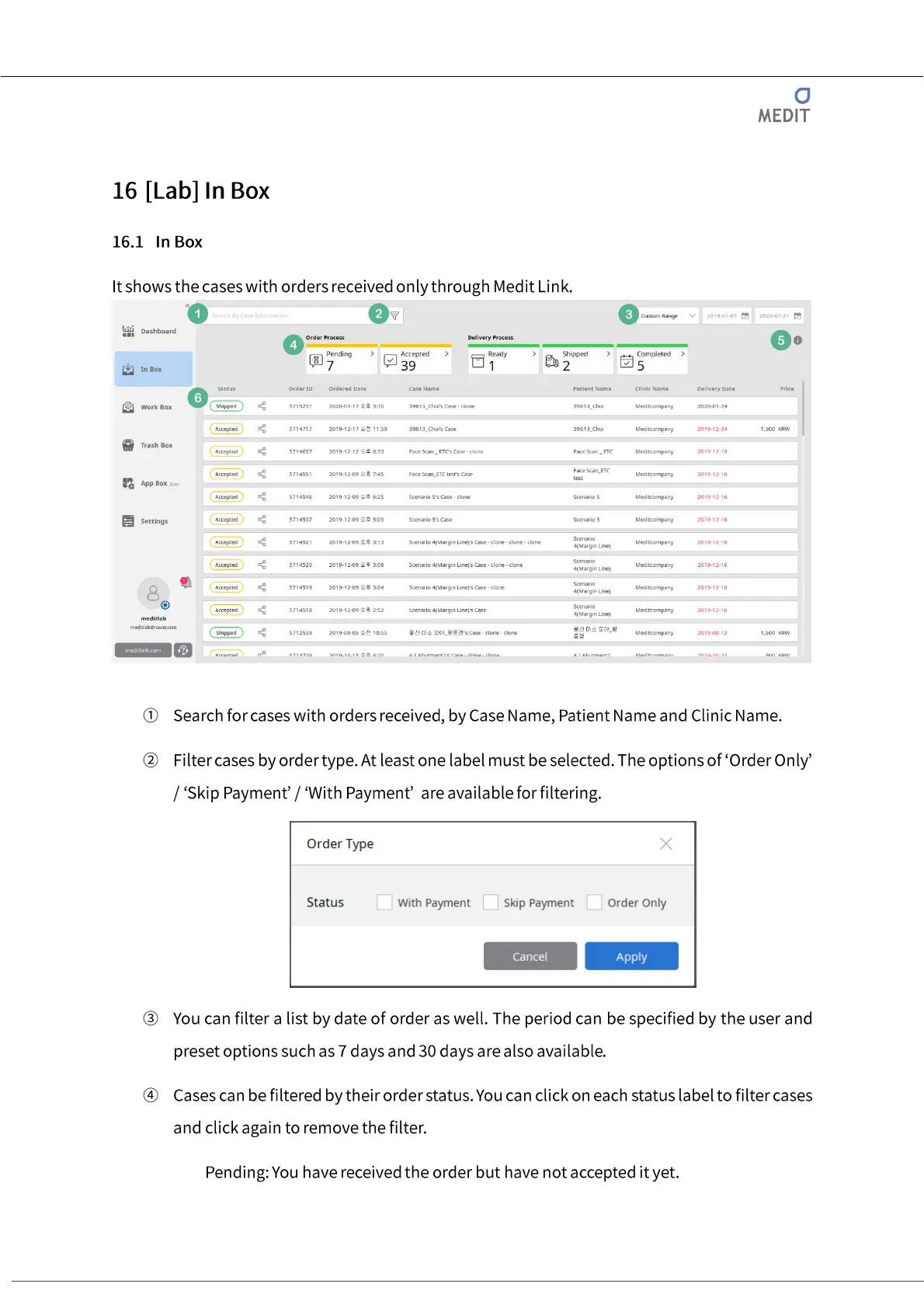The image size is (924, 1308).
Task: Expand the Shipped status card chevron
Action: [608, 354]
